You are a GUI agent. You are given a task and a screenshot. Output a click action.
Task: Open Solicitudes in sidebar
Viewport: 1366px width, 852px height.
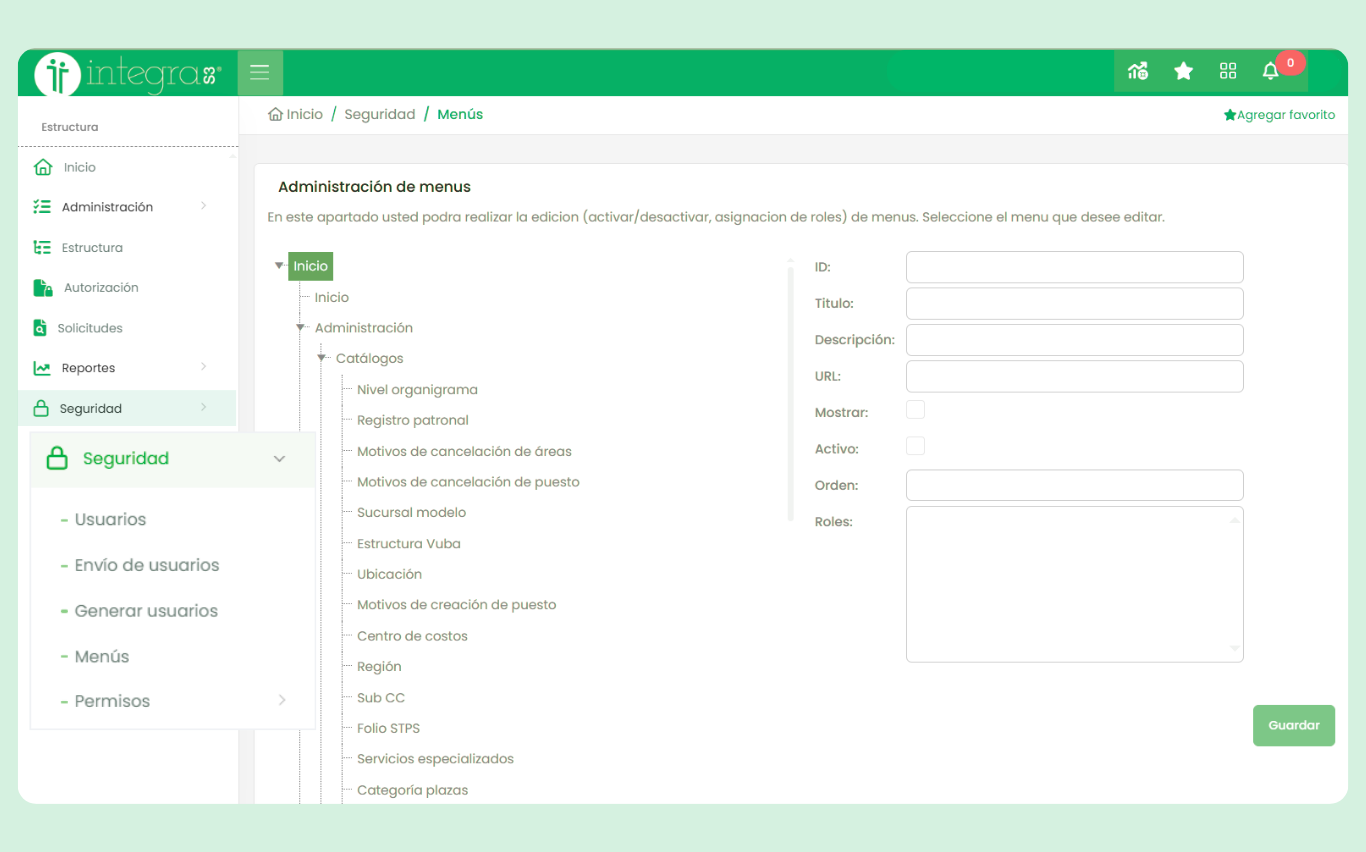(90, 328)
